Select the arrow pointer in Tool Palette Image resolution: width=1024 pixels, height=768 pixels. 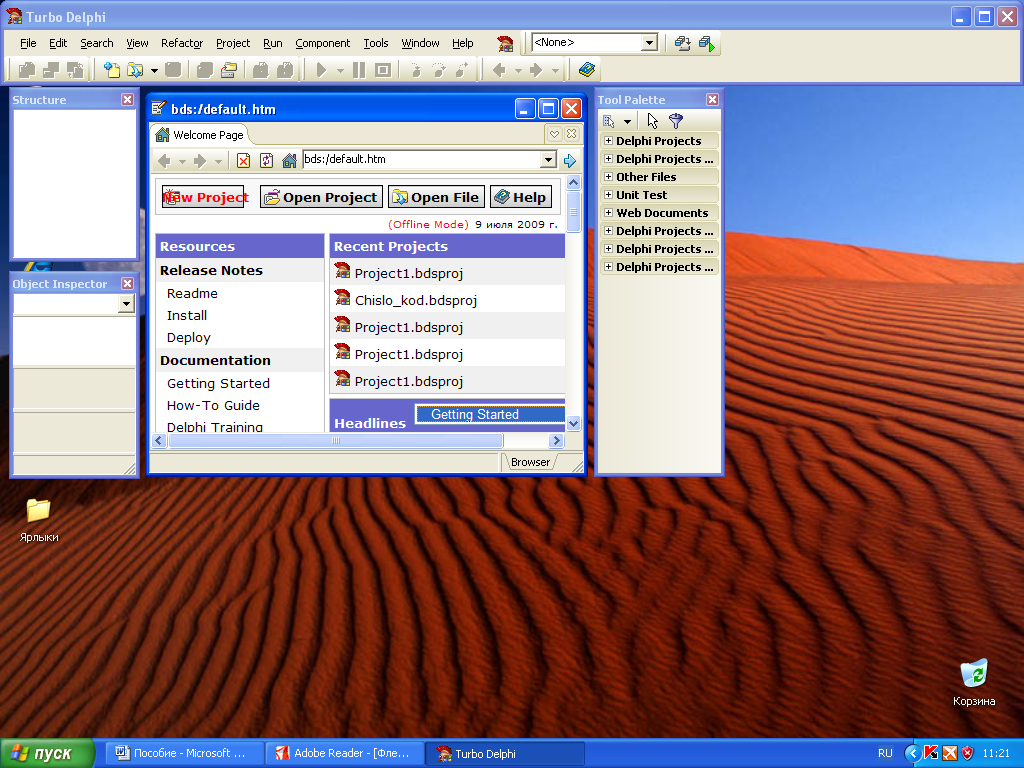653,121
